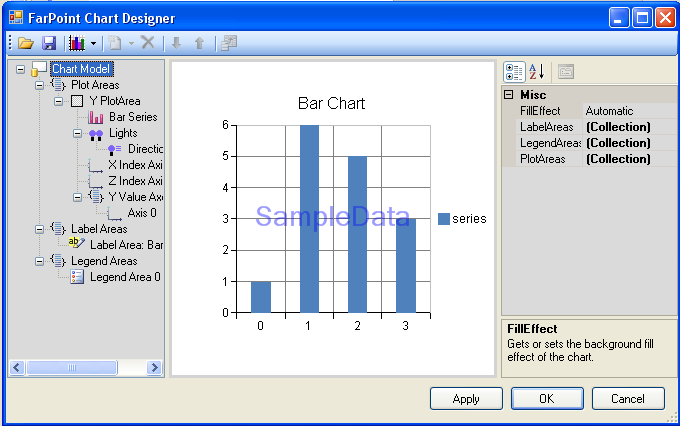Open a chart file via folder icon

click(26, 43)
